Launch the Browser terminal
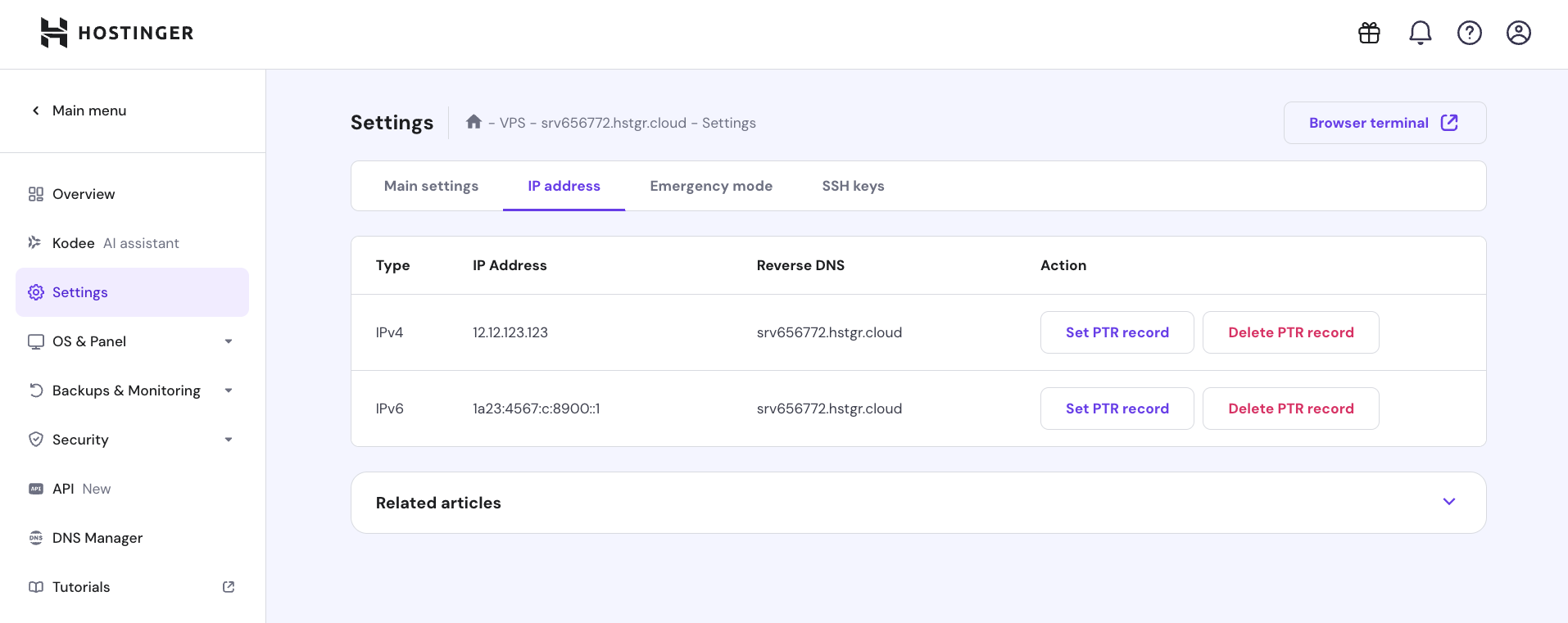The image size is (1568, 623). 1384,123
